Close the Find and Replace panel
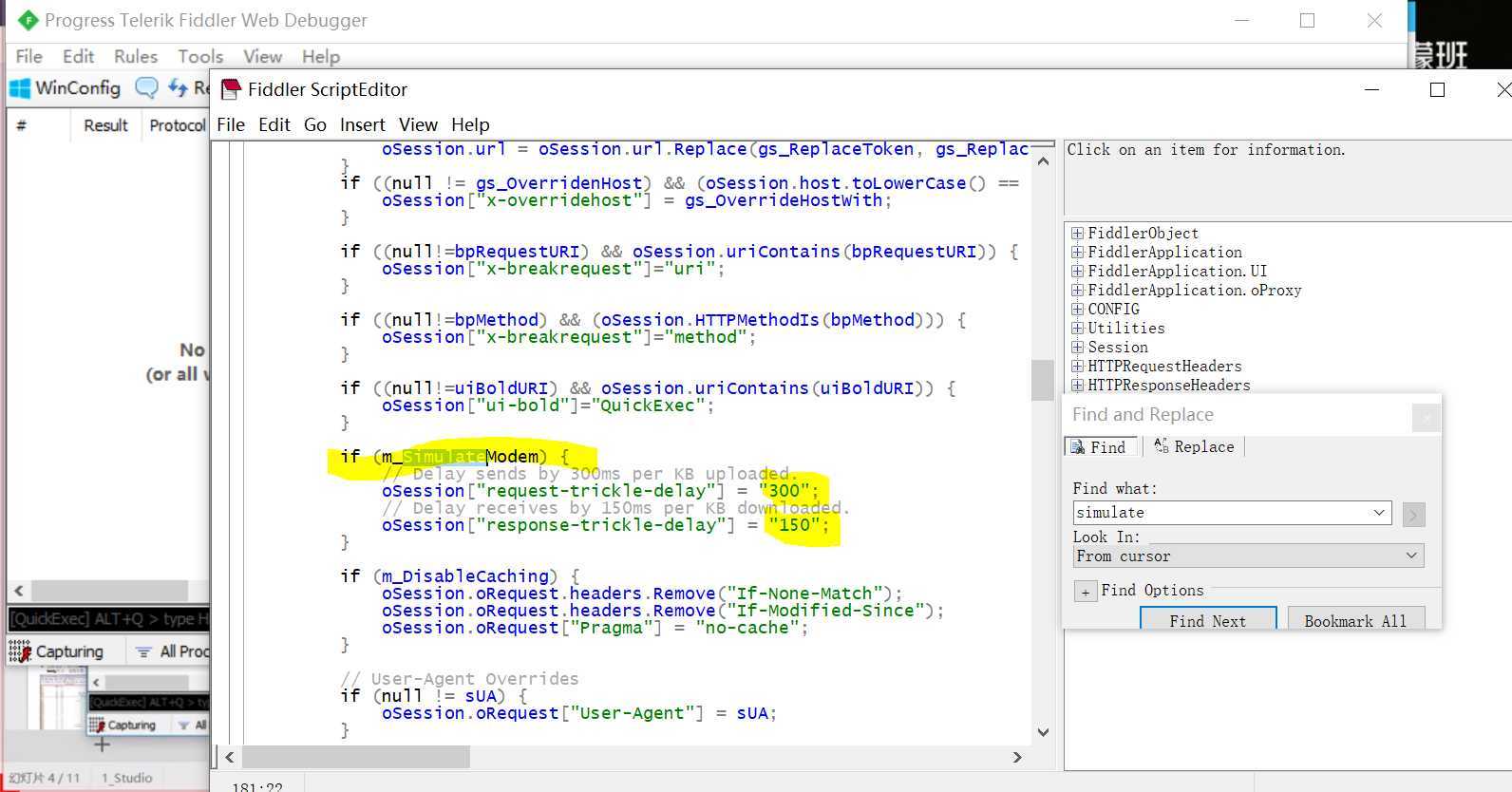 [1426, 418]
